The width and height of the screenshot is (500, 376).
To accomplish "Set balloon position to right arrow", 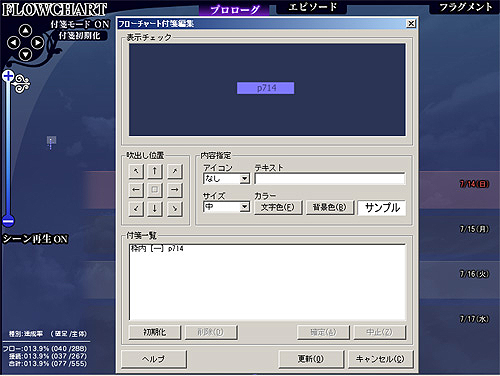I will click(175, 190).
